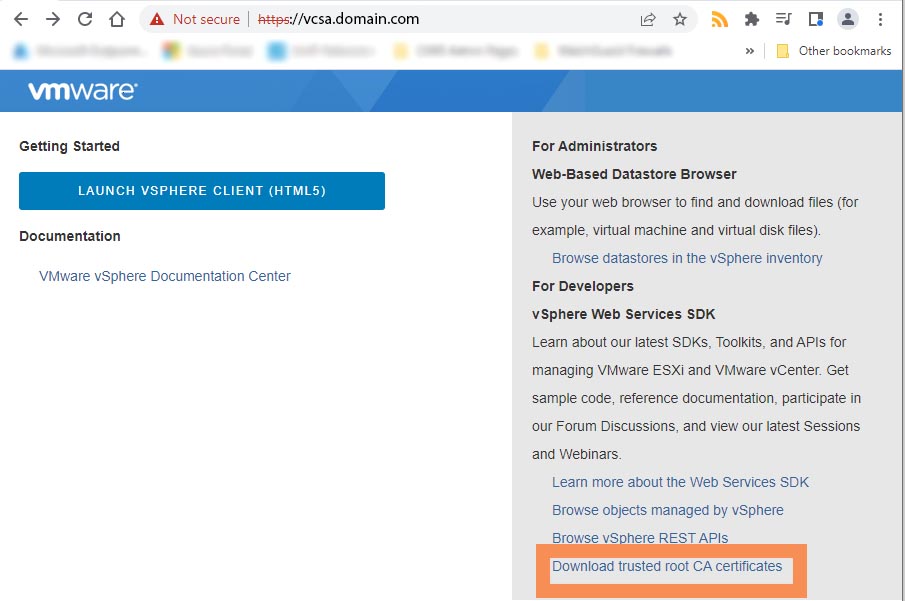Open the RSS feed extension icon
The width and height of the screenshot is (905, 601).
point(719,19)
